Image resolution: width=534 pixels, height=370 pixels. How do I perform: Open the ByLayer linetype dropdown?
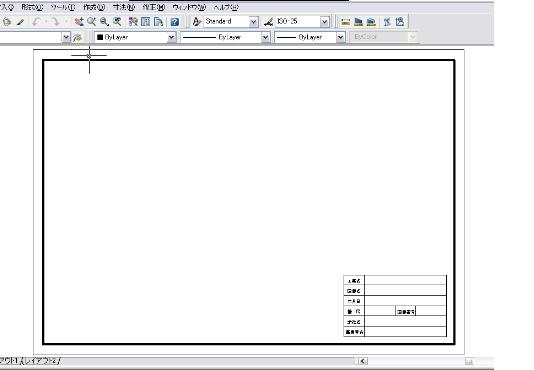[x=225, y=37]
